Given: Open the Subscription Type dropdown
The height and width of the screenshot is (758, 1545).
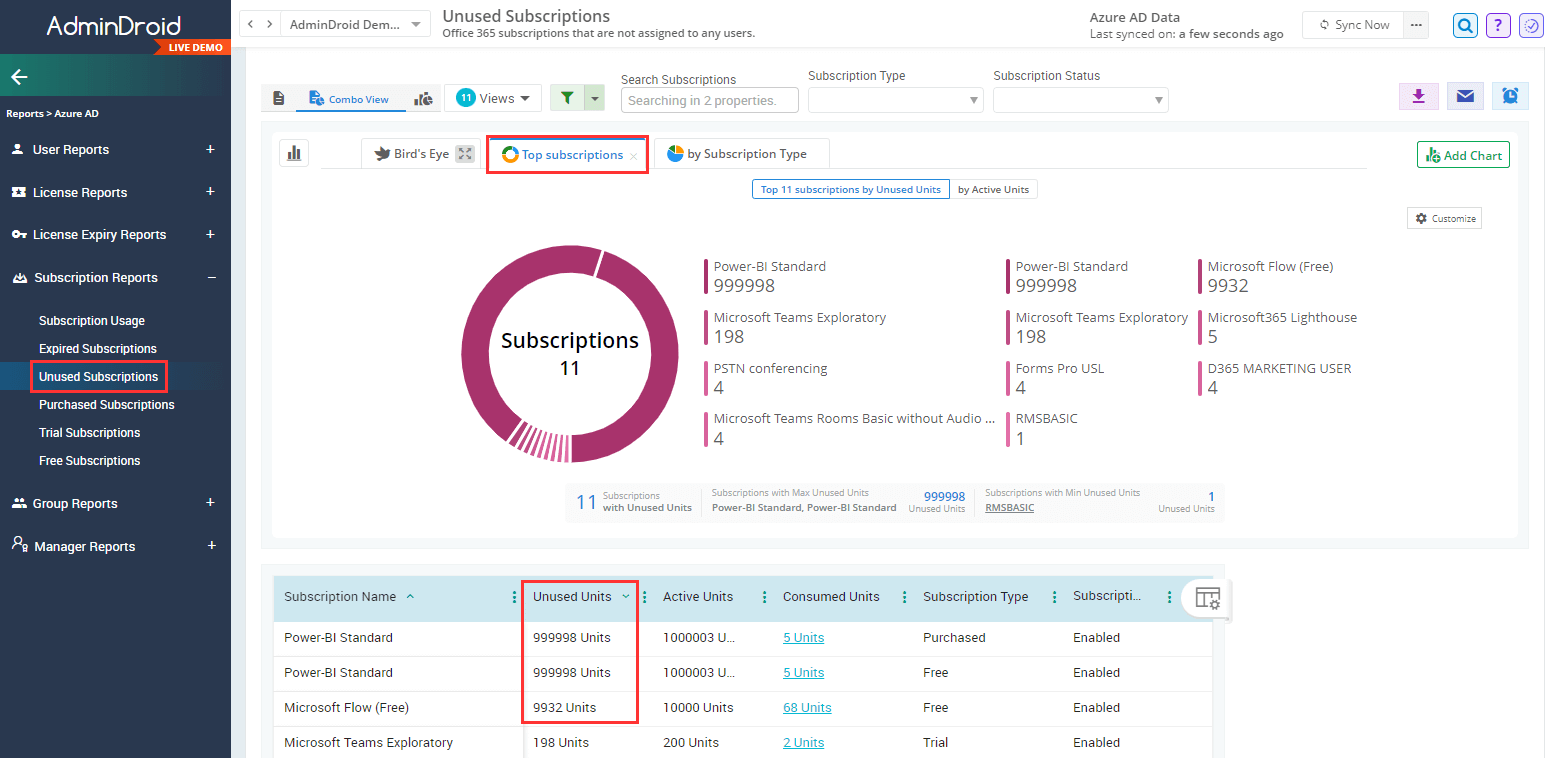Looking at the screenshot, I should click(x=895, y=100).
